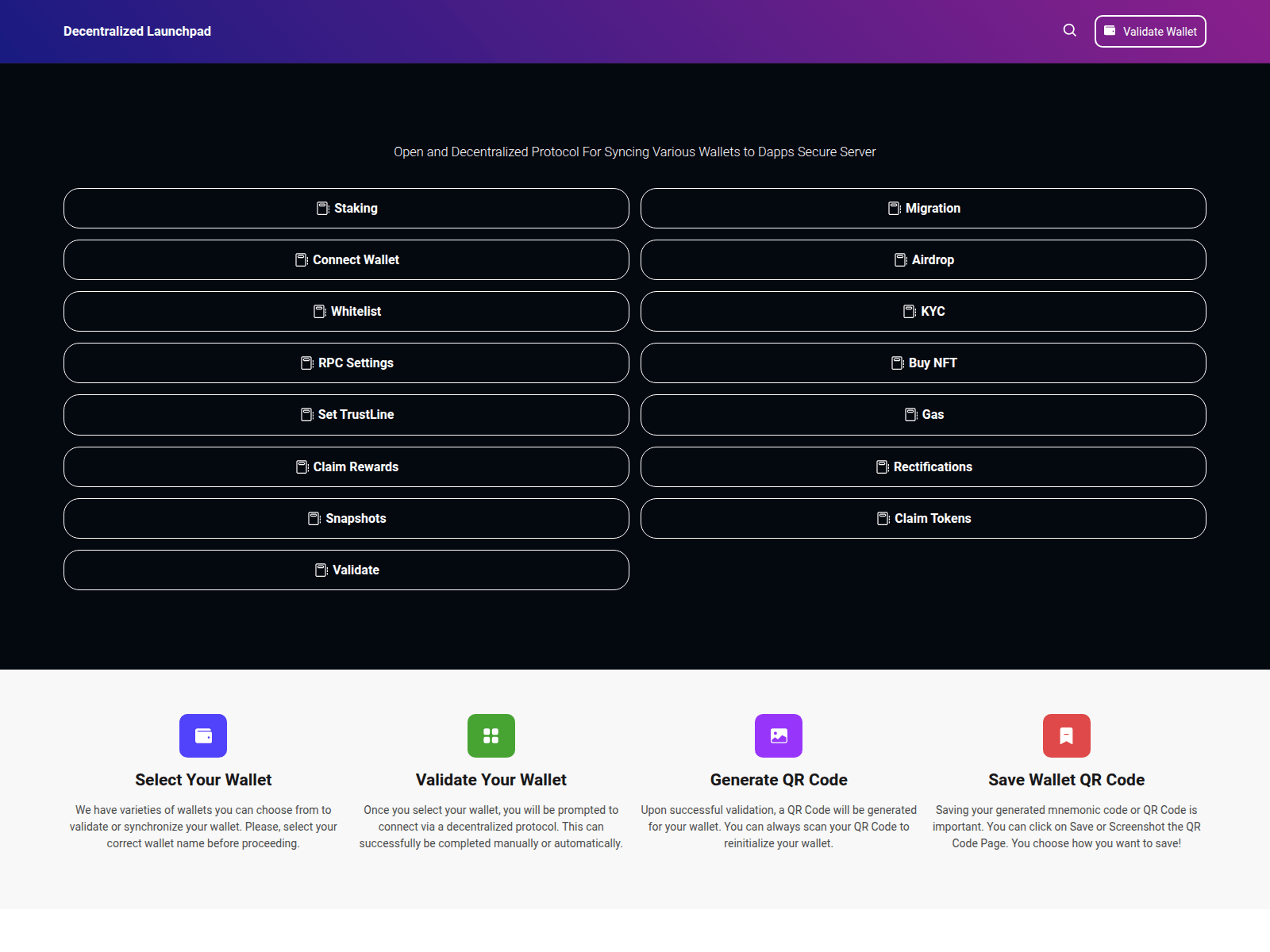The image size is (1270, 952).
Task: Select the Validate Wallet button
Action: tap(1150, 31)
